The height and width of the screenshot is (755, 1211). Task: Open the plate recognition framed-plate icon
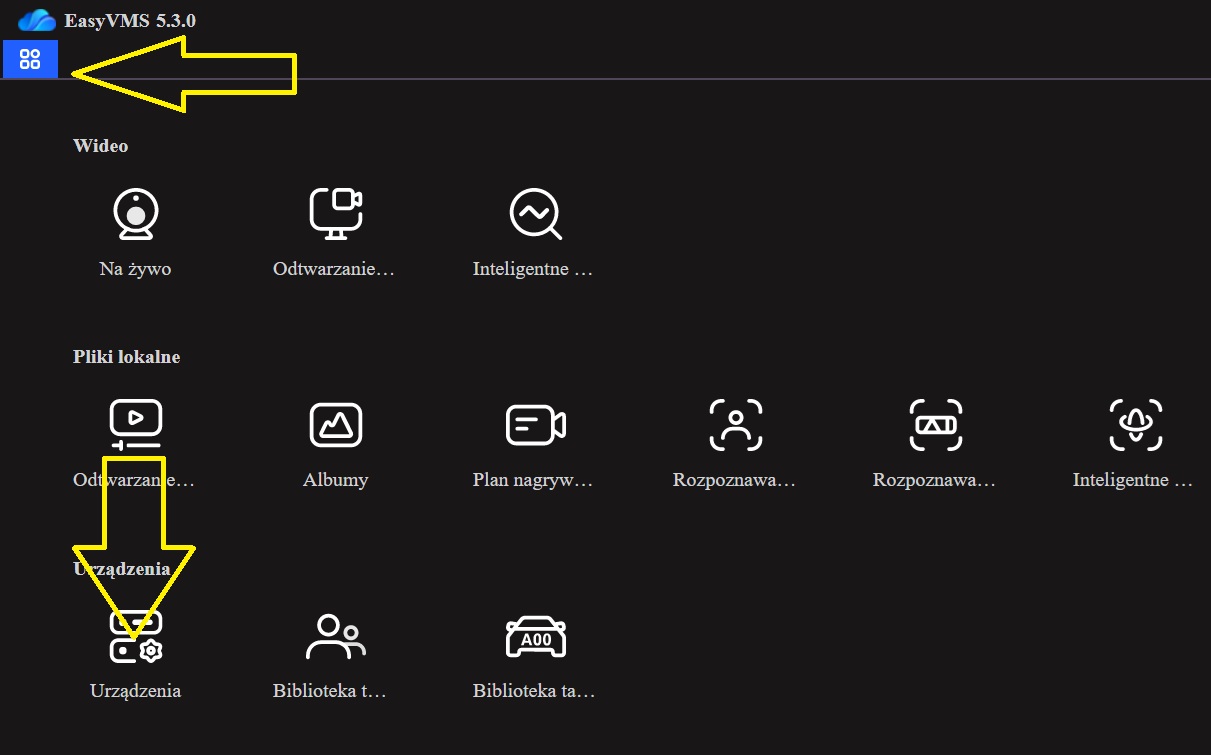point(936,425)
